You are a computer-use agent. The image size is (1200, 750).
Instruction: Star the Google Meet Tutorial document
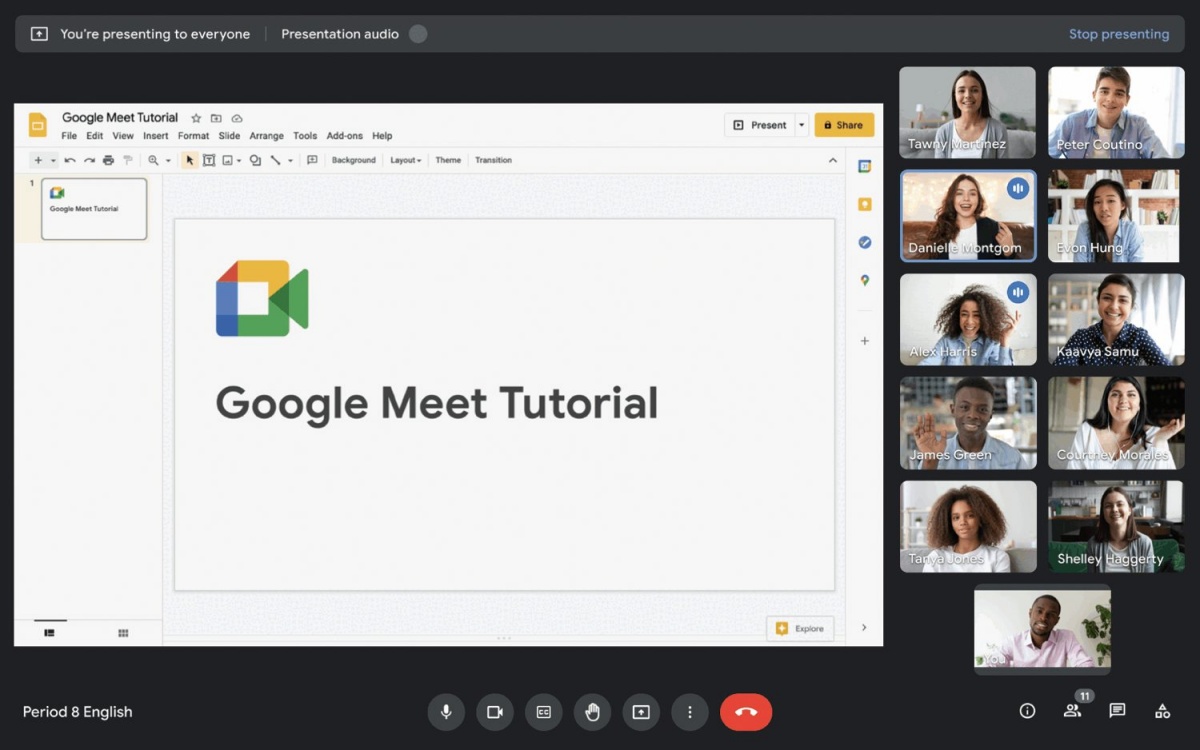point(196,118)
